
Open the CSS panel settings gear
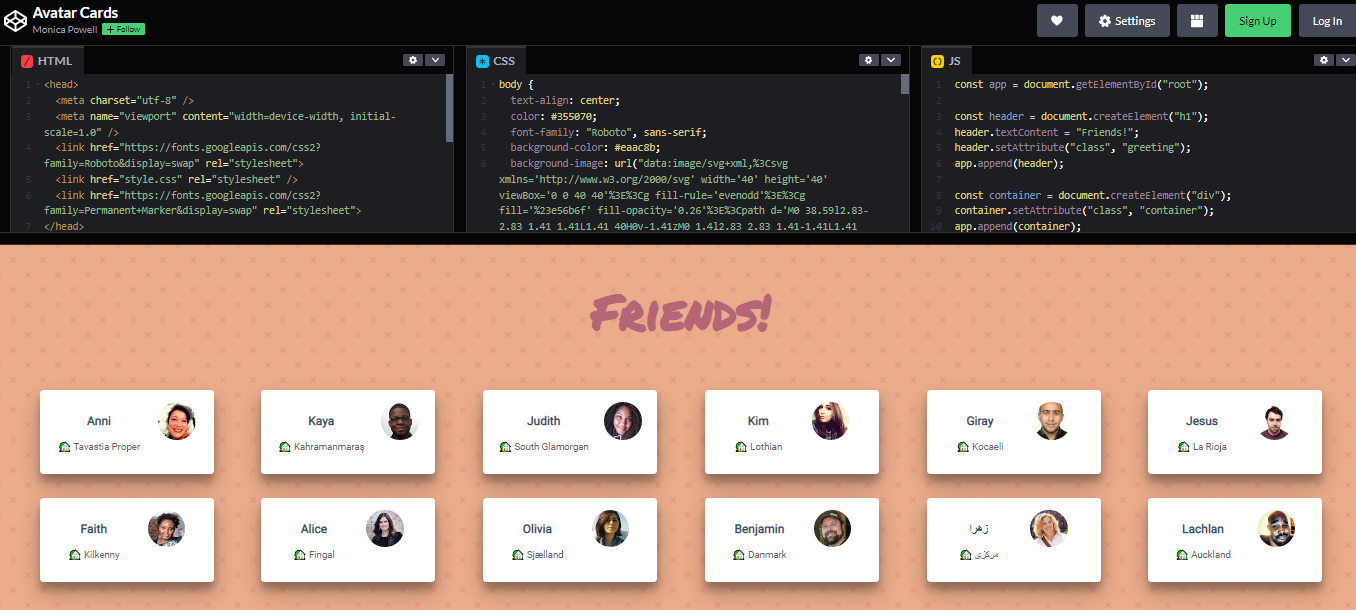coord(868,60)
